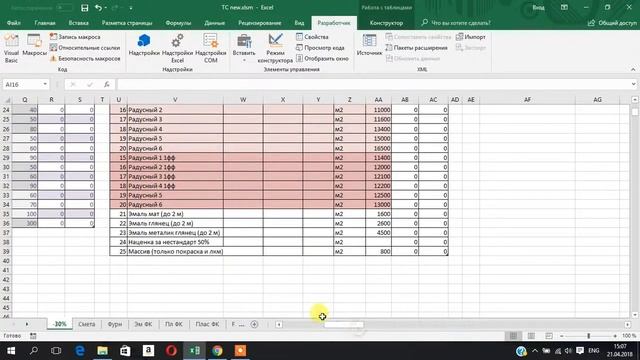Switch to Page Layout view
Image resolution: width=640 pixels, height=360 pixels.
[x=531, y=336]
